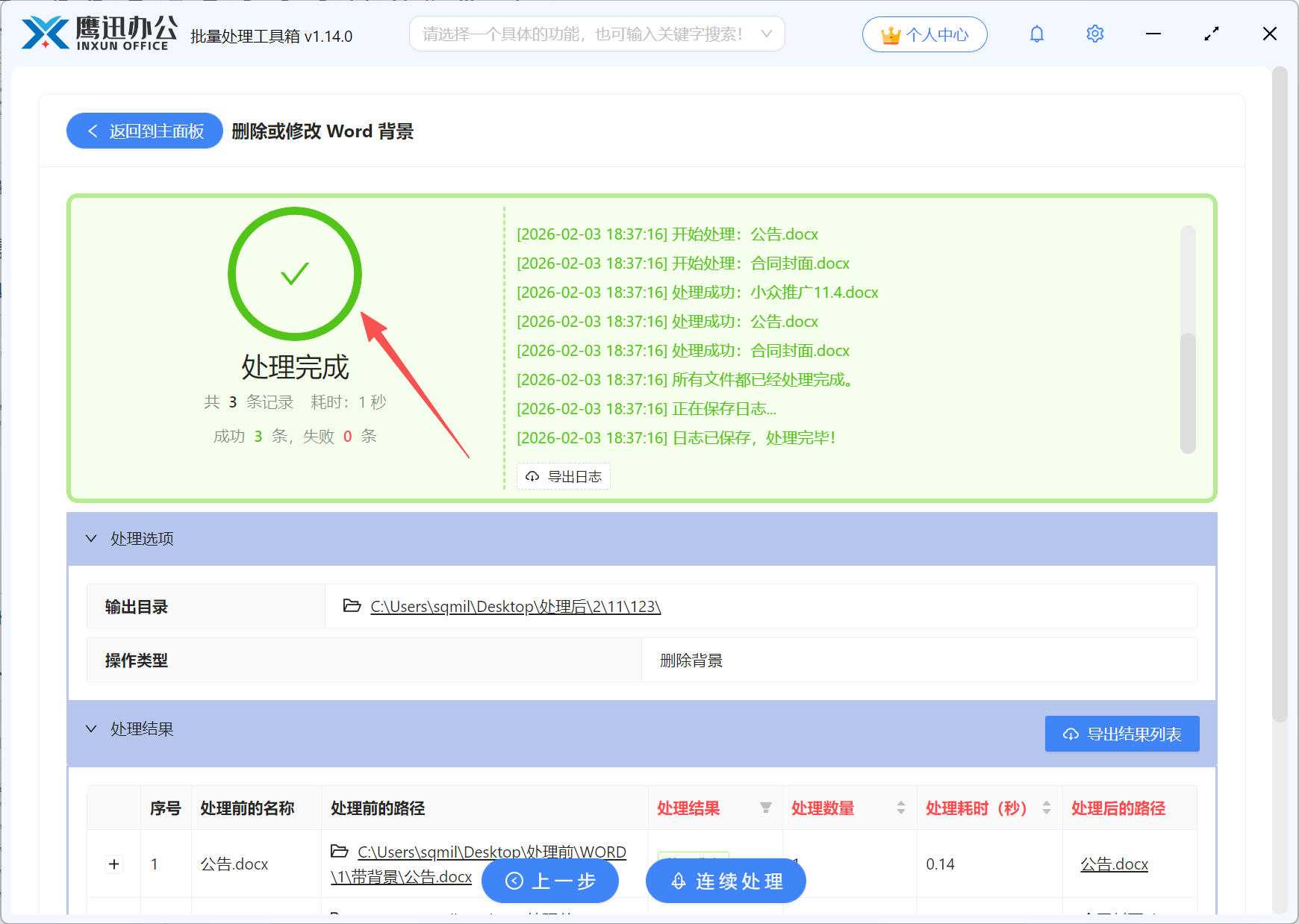Viewport: 1299px width, 924px height.
Task: Click the crown icon in 个人中心
Action: click(x=889, y=34)
